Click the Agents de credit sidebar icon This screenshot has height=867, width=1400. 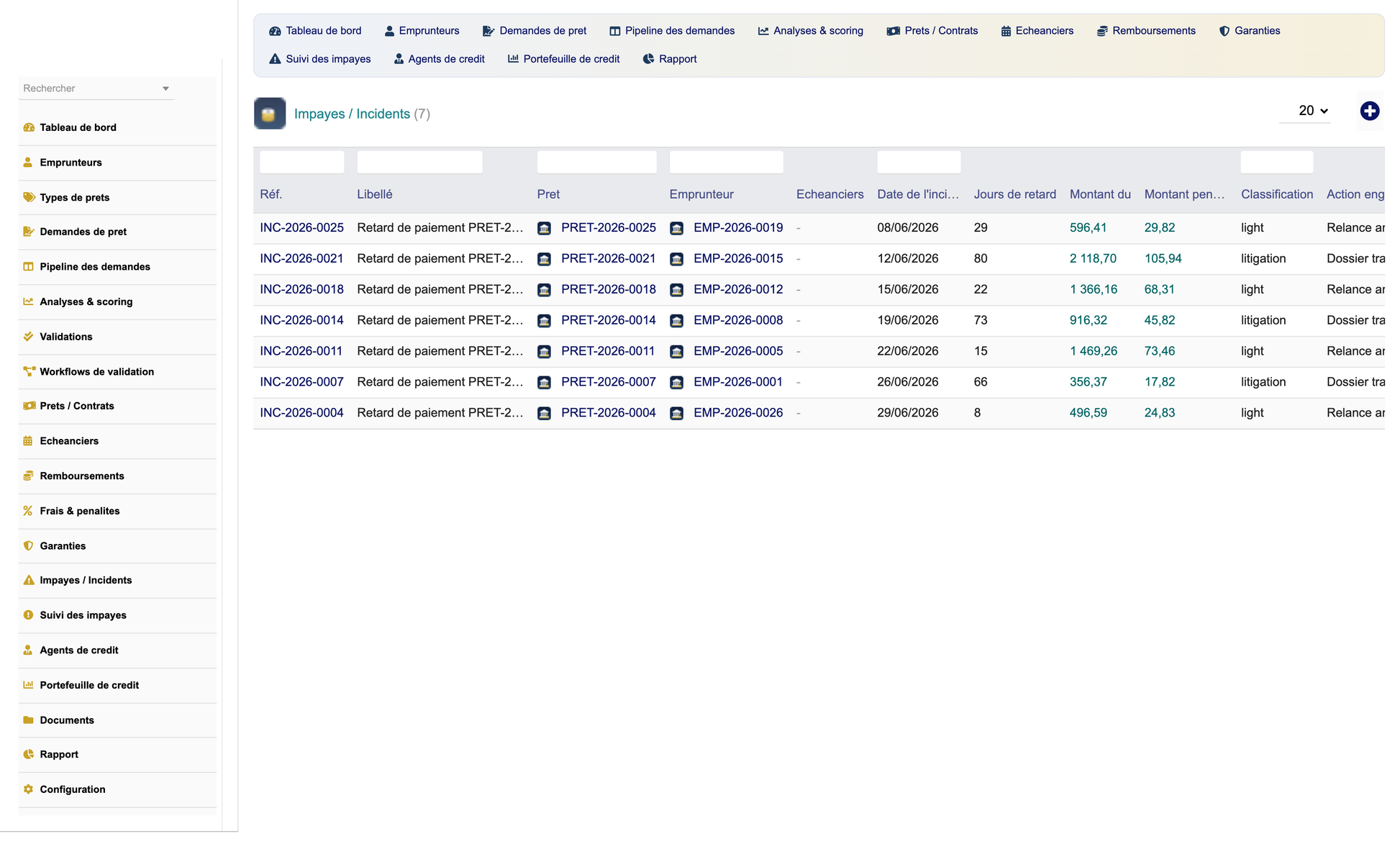pyautogui.click(x=28, y=650)
